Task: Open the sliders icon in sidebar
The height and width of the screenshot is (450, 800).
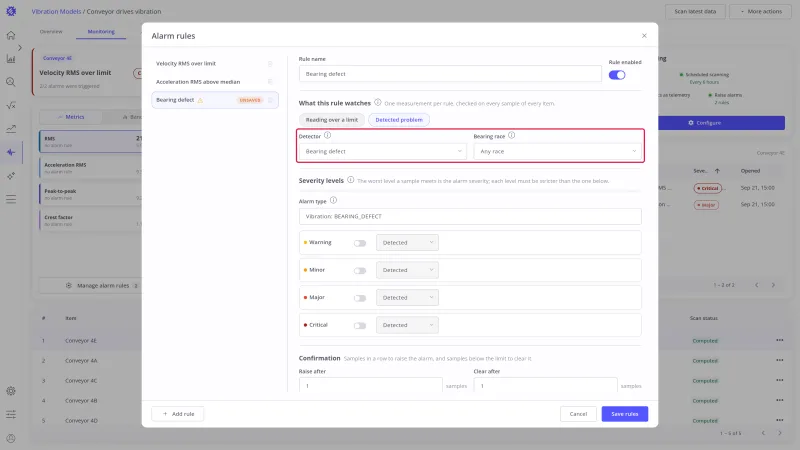Action: click(11, 414)
